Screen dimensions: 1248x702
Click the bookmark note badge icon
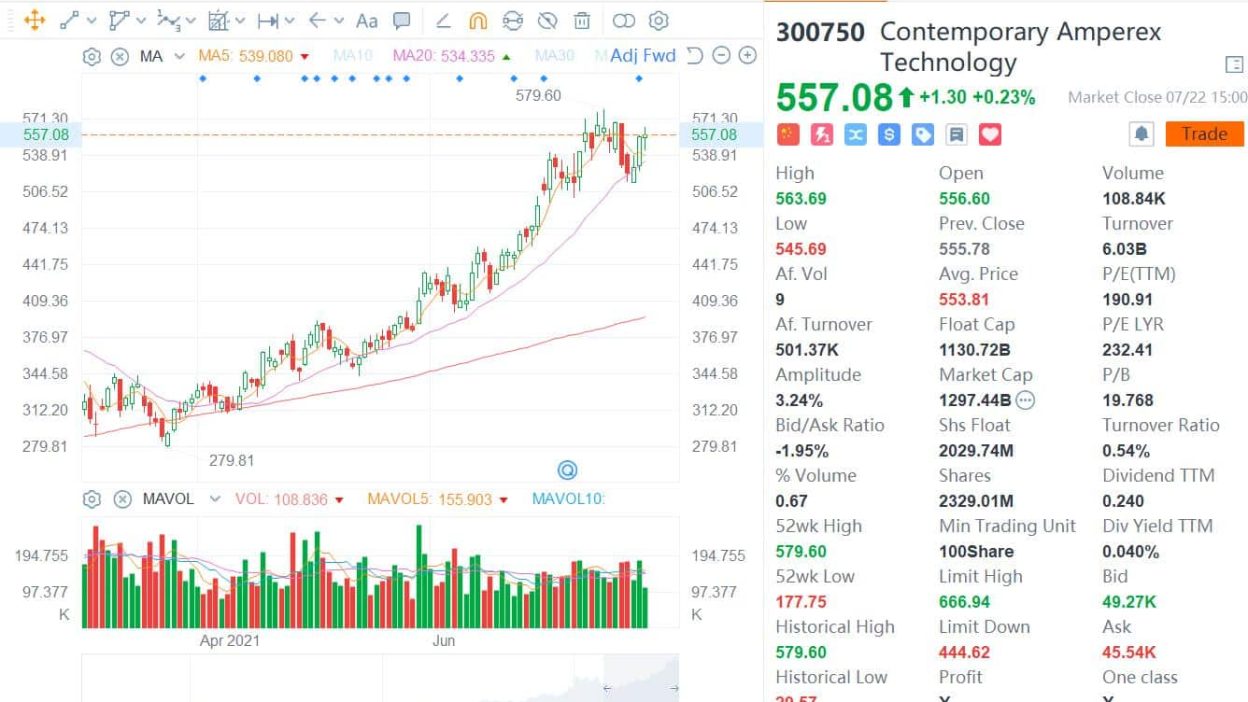[956, 134]
